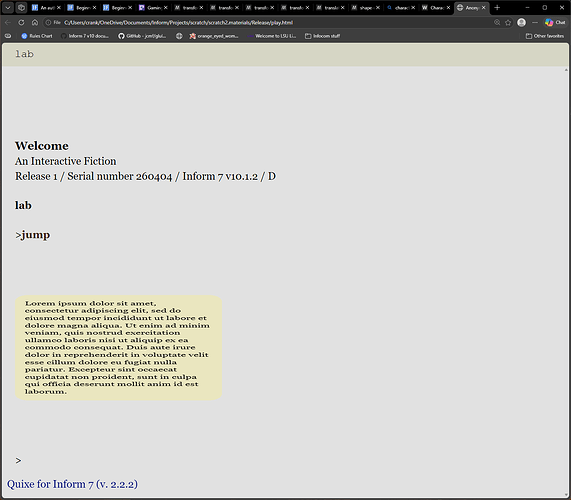Open the GitHub bookmark in favorites bar
This screenshot has height=500, width=571.
142,36
